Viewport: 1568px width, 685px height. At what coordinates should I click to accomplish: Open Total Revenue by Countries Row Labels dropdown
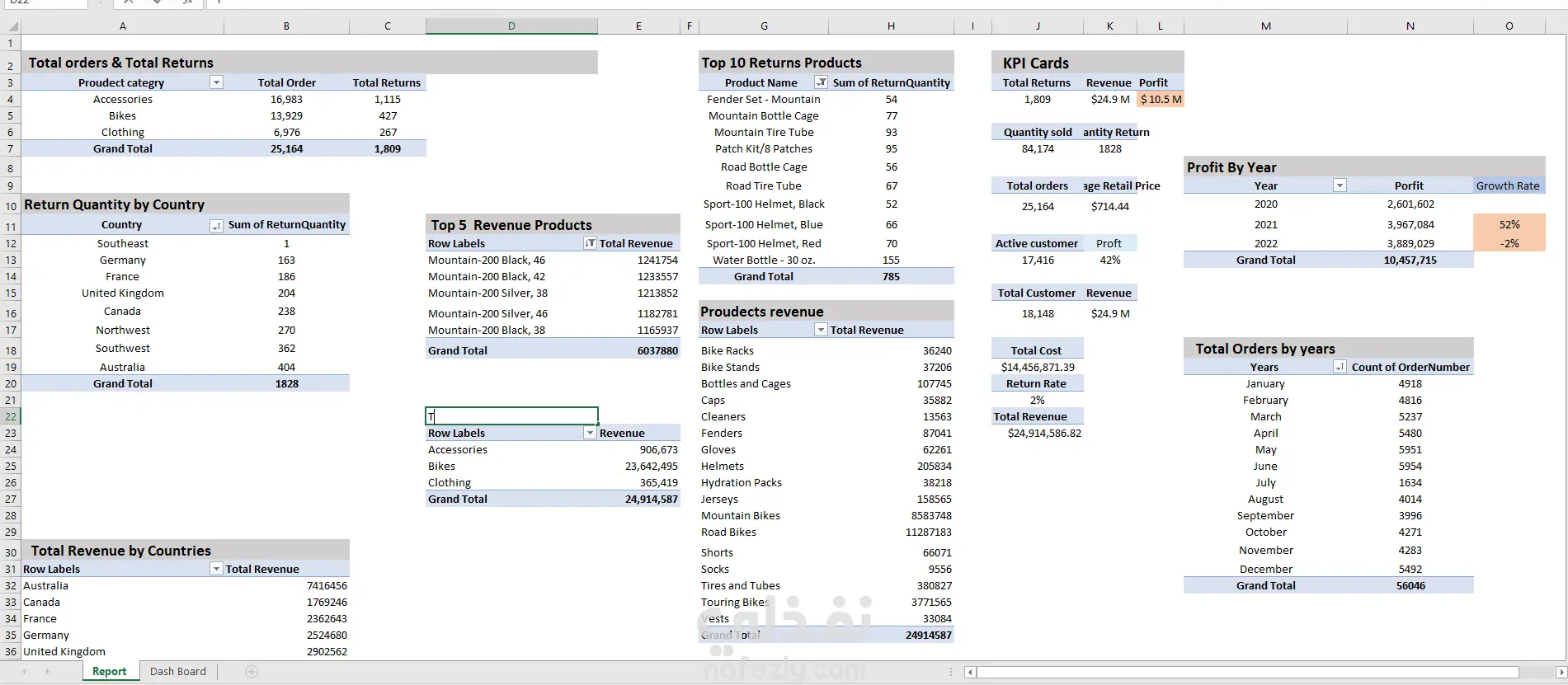tap(216, 569)
